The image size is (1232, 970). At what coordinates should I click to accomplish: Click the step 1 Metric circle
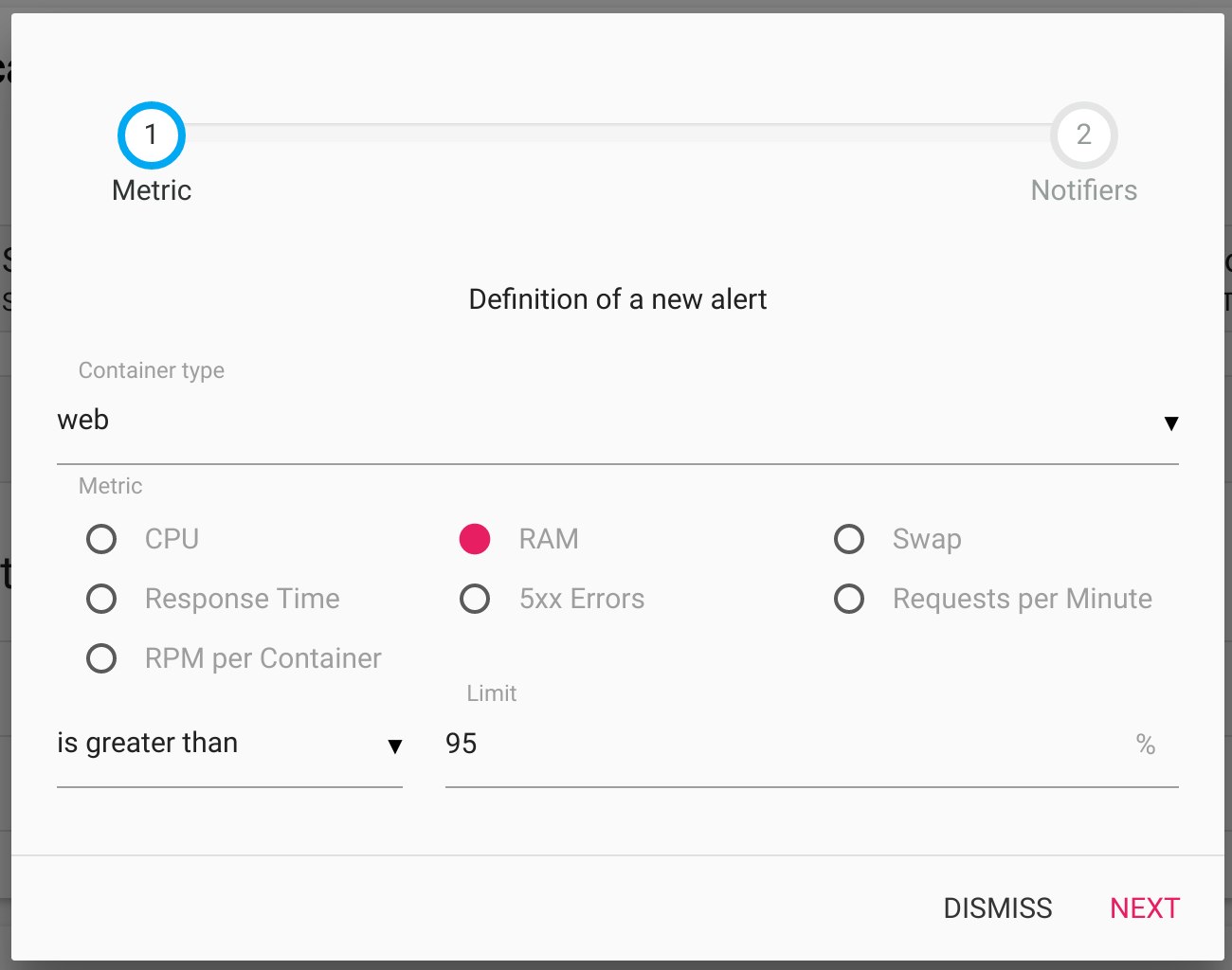[x=151, y=135]
